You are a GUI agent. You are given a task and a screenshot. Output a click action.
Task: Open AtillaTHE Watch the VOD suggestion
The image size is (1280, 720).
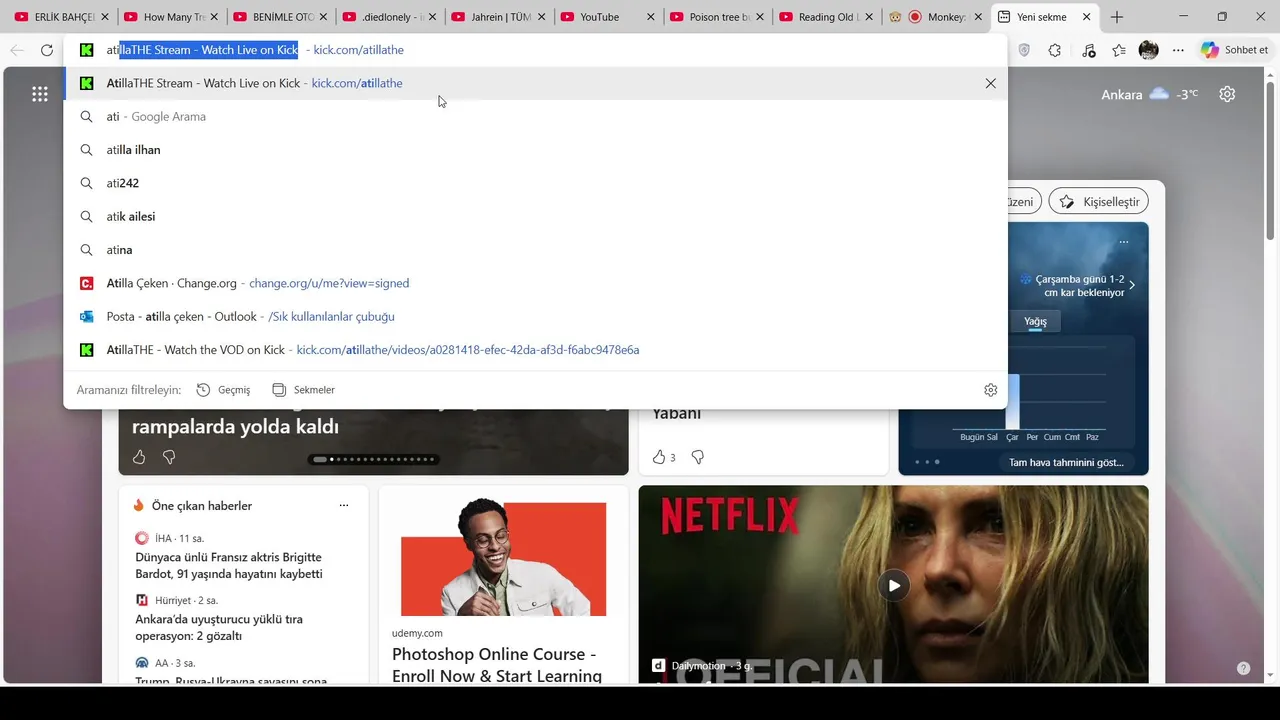coord(535,350)
